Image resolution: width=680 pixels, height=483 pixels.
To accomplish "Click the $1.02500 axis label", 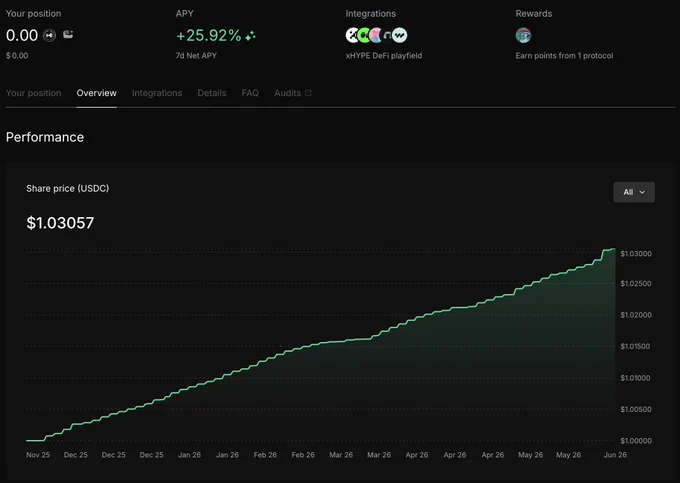I will point(636,284).
